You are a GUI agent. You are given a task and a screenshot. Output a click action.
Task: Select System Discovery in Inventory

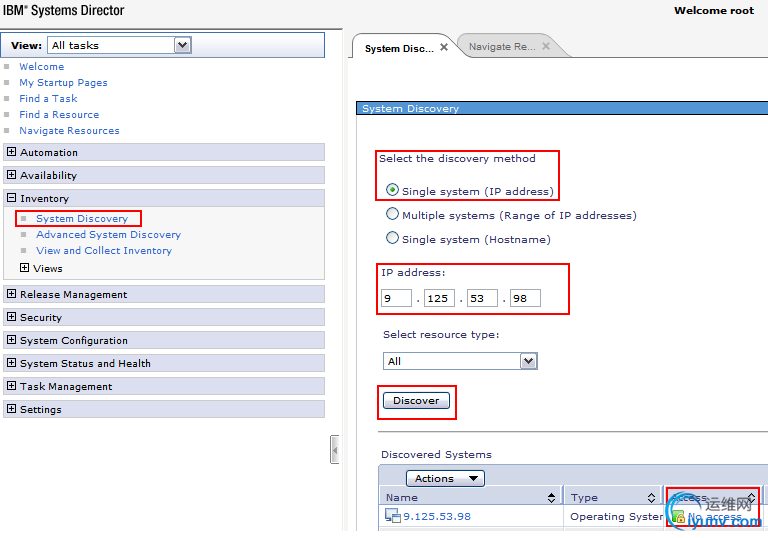pos(82,219)
